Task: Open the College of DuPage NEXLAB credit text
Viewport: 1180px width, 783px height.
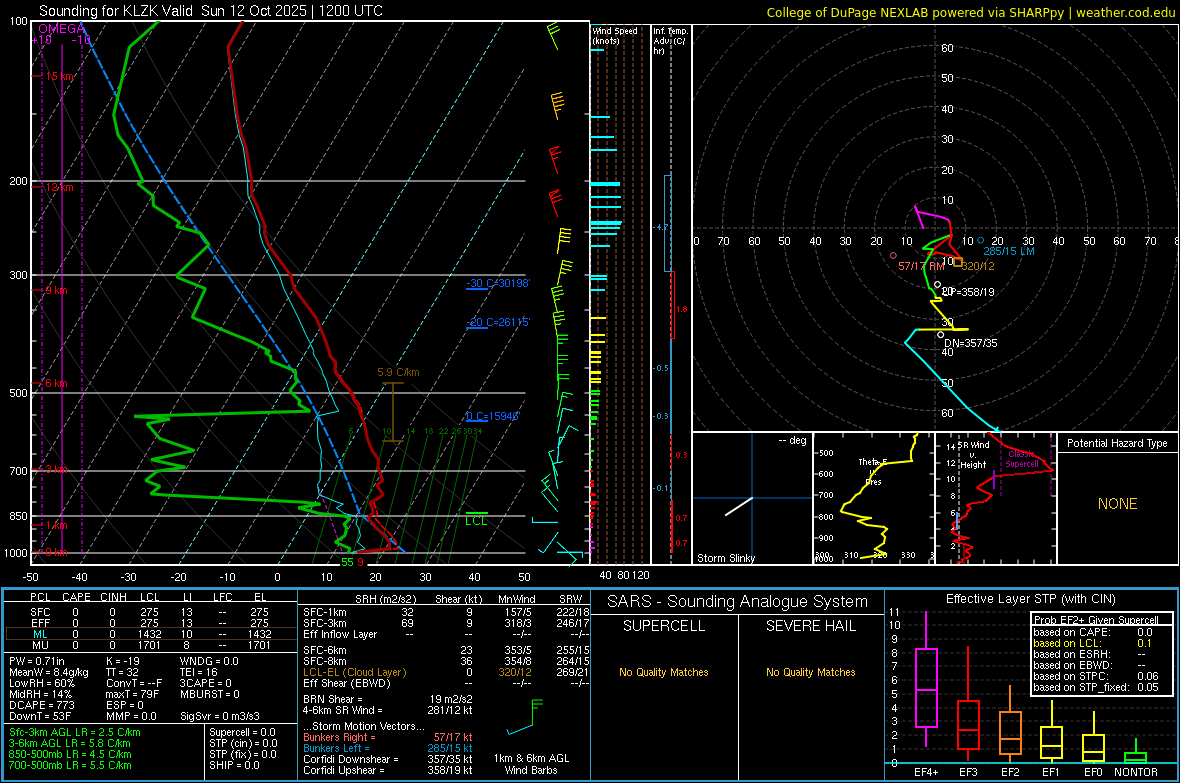Action: 971,12
